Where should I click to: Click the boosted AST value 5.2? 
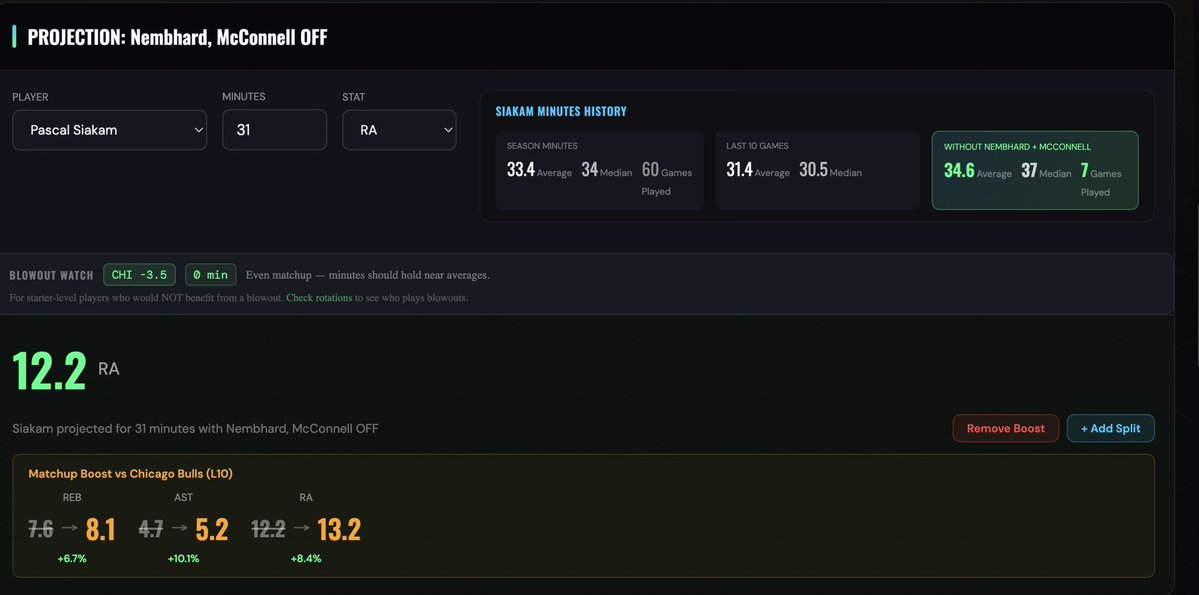tap(212, 529)
